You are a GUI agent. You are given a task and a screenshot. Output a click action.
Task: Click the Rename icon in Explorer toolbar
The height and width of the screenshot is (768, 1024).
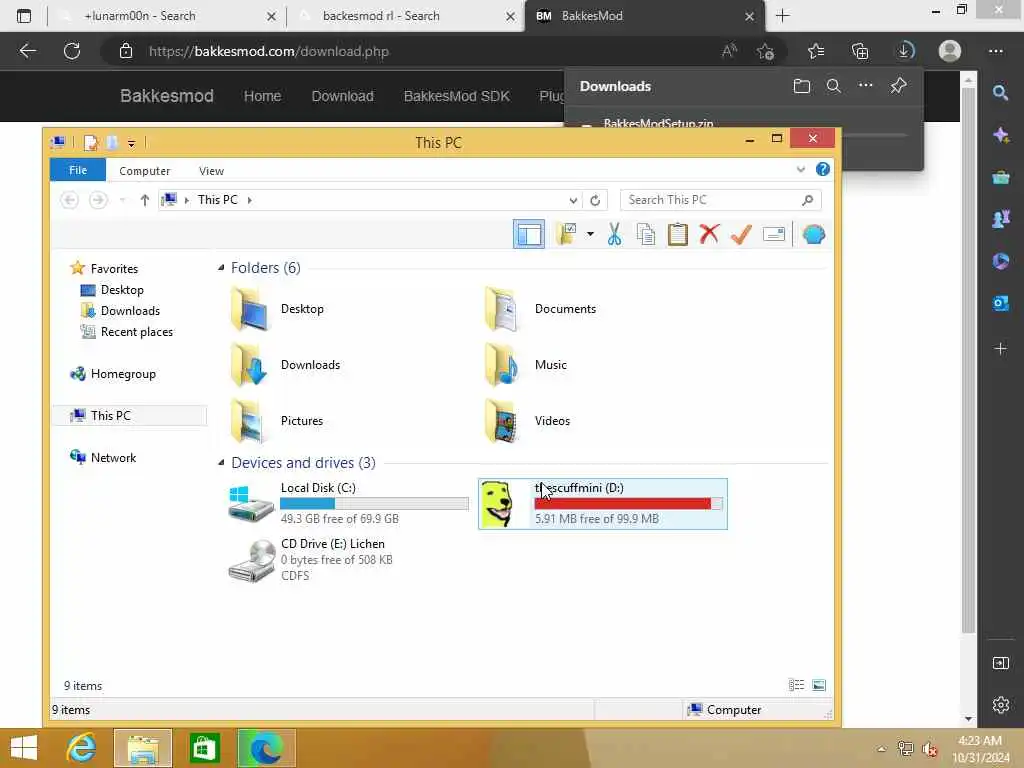point(774,234)
